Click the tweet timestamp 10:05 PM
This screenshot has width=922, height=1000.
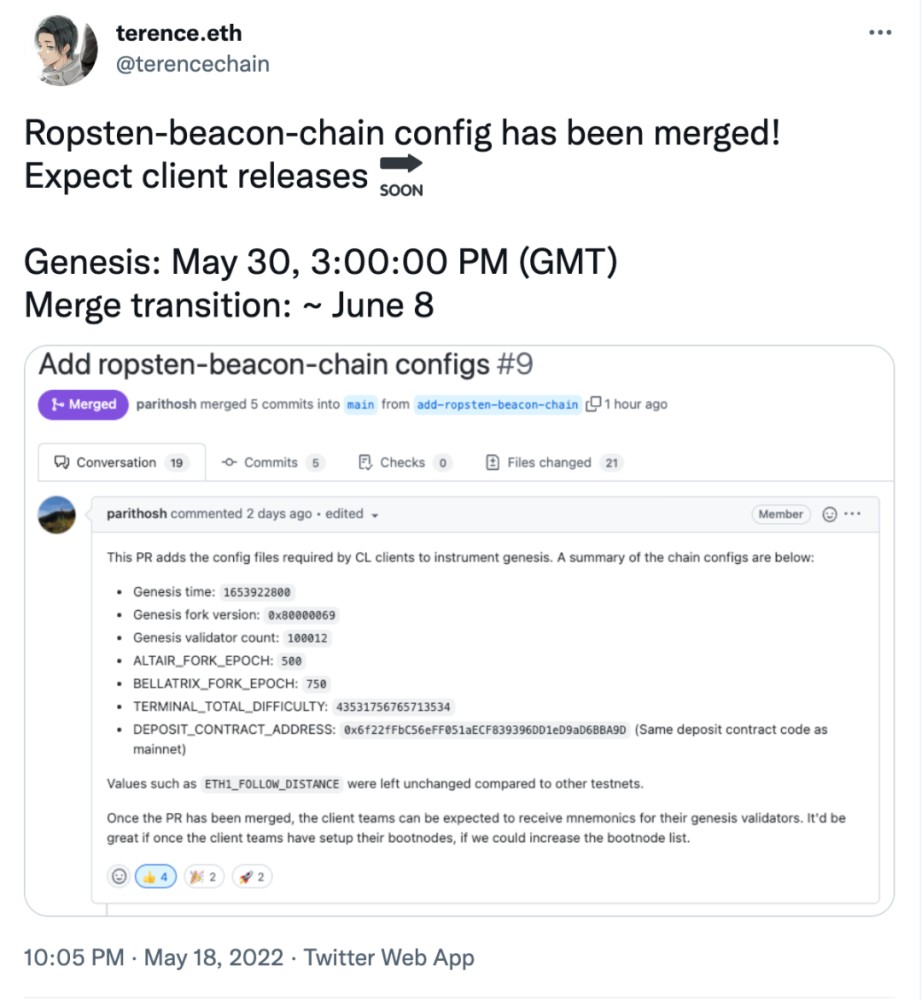point(73,958)
